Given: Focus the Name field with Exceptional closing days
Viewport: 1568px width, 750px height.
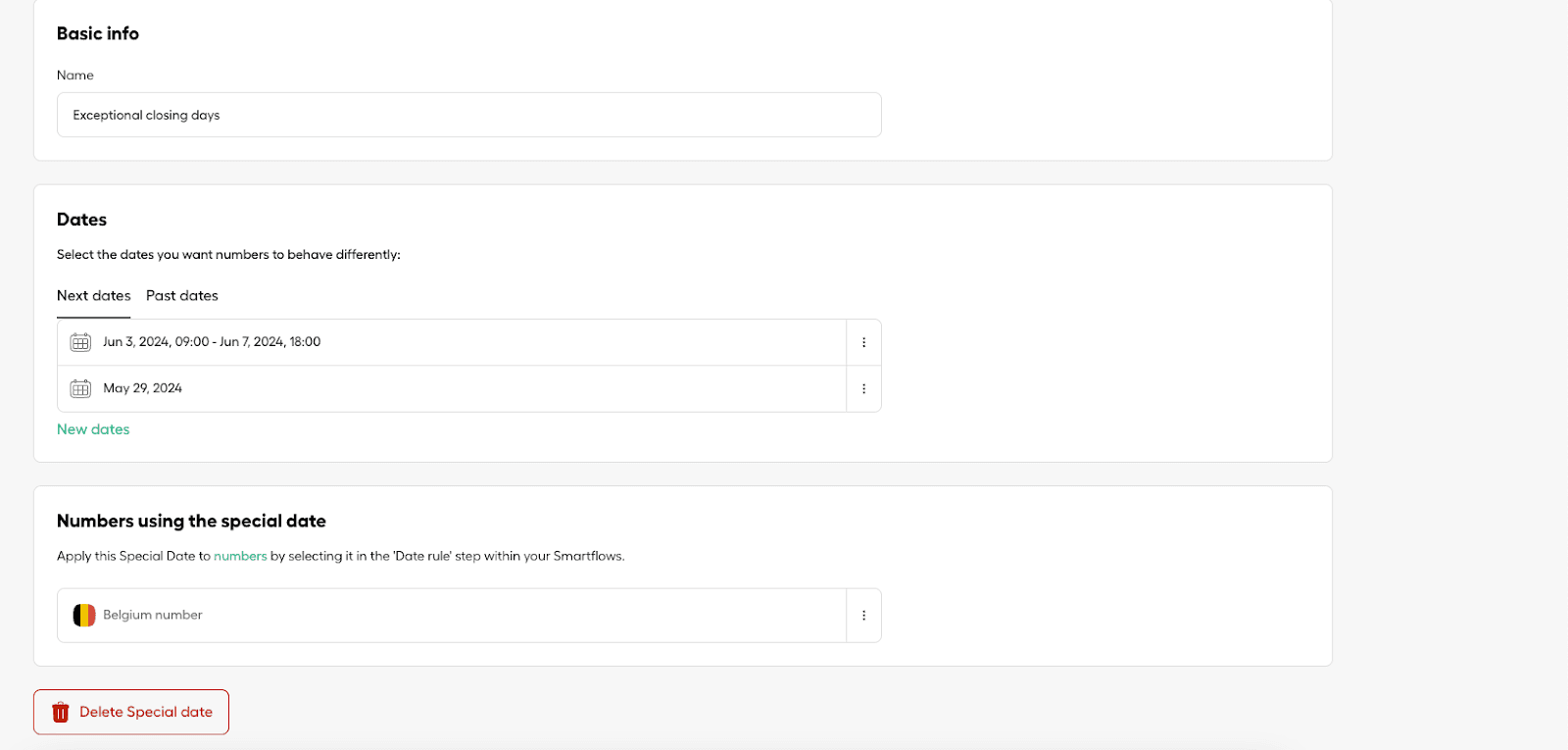Looking at the screenshot, I should pyautogui.click(x=468, y=115).
